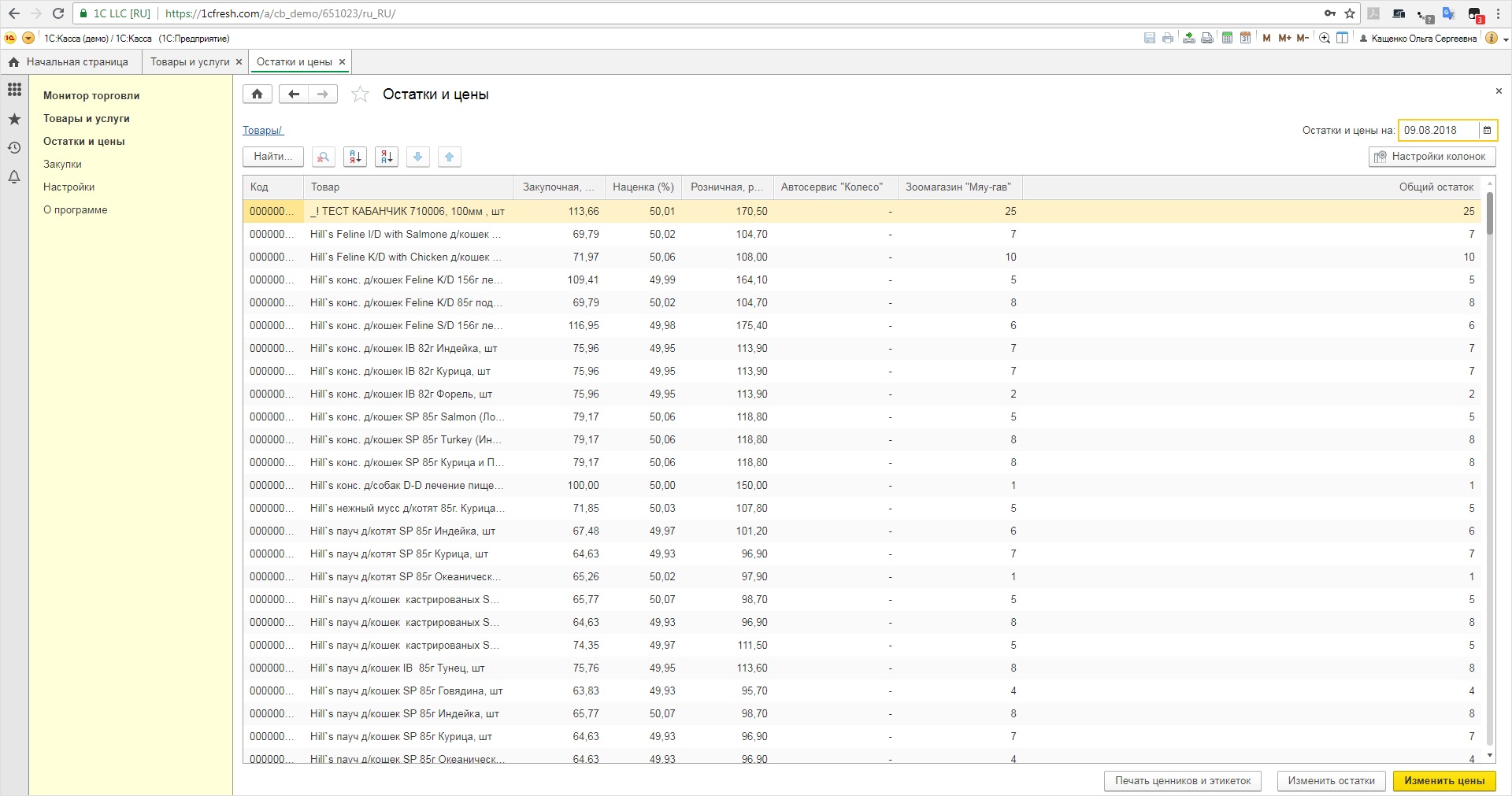
Task: Click the yellow Изменить цены button
Action: [1444, 781]
